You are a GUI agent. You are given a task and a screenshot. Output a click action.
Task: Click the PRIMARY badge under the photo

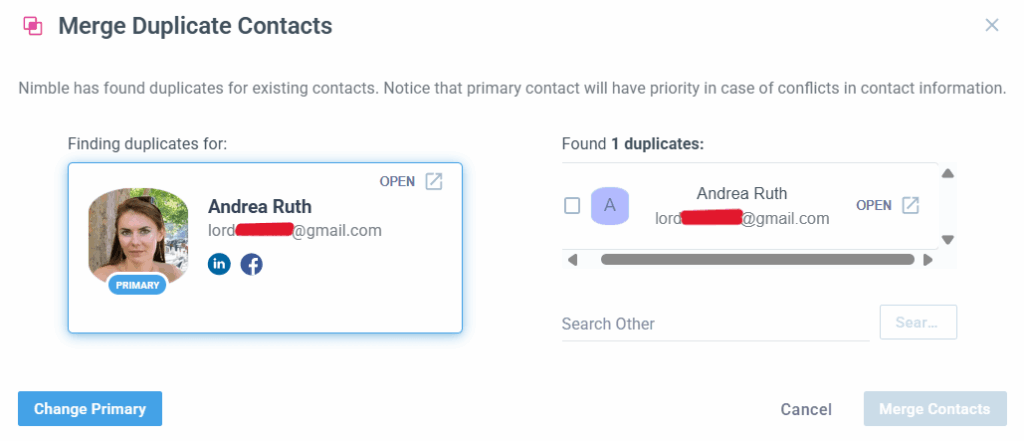[x=138, y=285]
